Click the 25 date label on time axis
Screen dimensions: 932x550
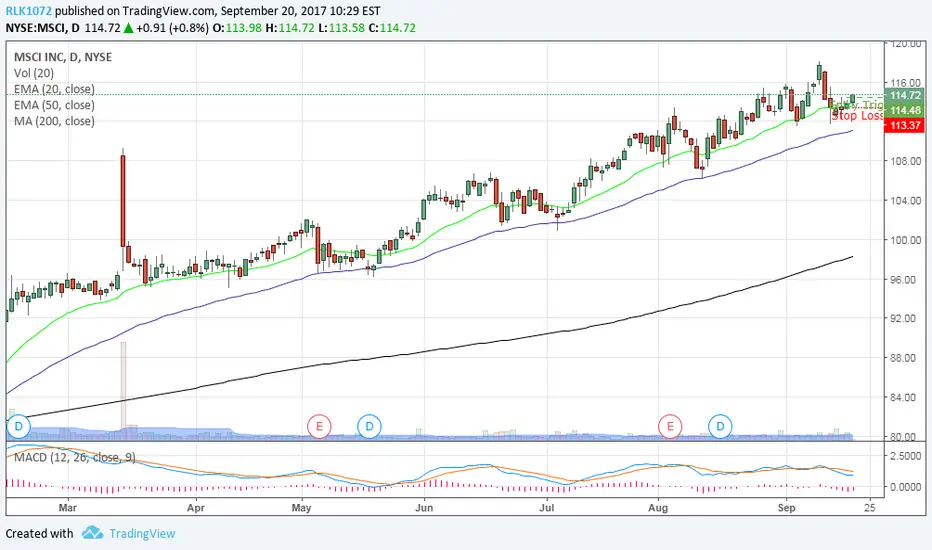coord(870,508)
